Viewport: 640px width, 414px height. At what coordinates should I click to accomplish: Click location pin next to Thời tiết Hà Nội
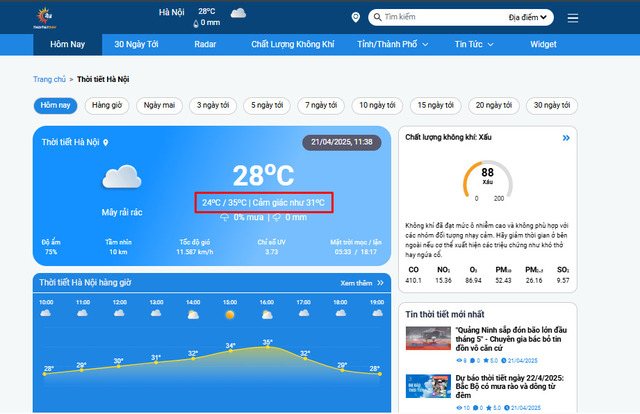106,142
